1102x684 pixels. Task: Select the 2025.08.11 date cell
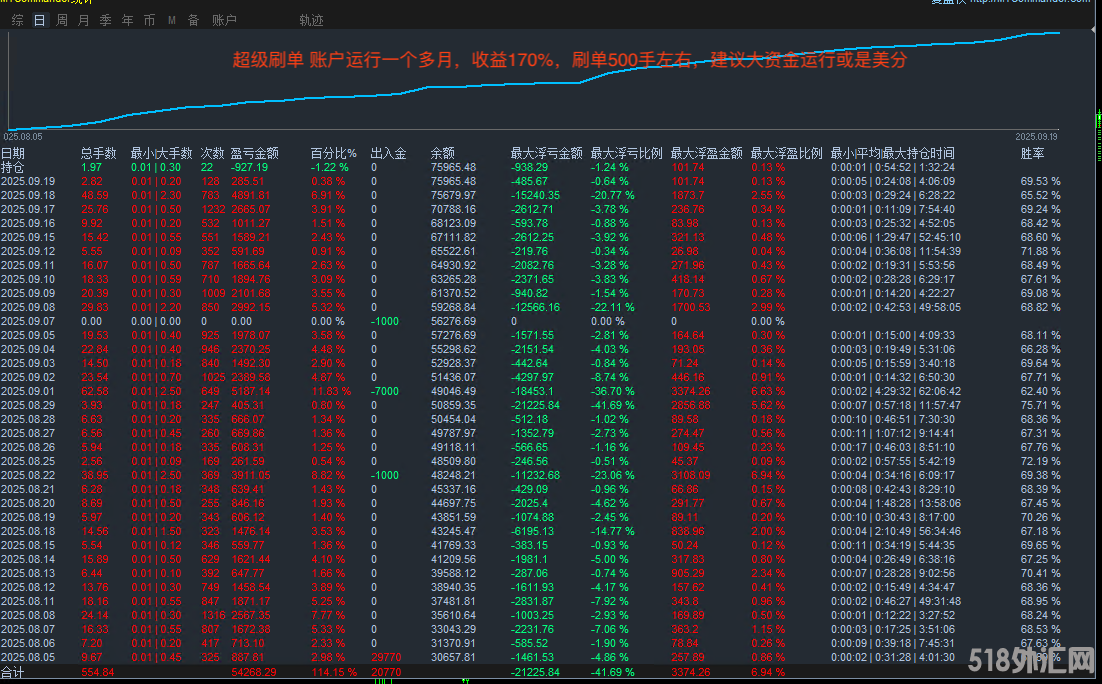[x=28, y=602]
